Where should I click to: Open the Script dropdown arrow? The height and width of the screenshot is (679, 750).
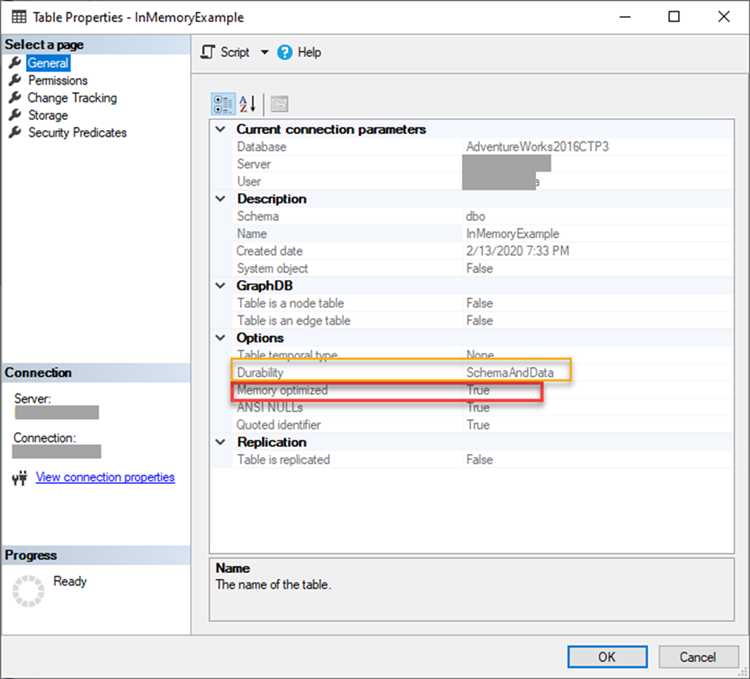(x=264, y=52)
